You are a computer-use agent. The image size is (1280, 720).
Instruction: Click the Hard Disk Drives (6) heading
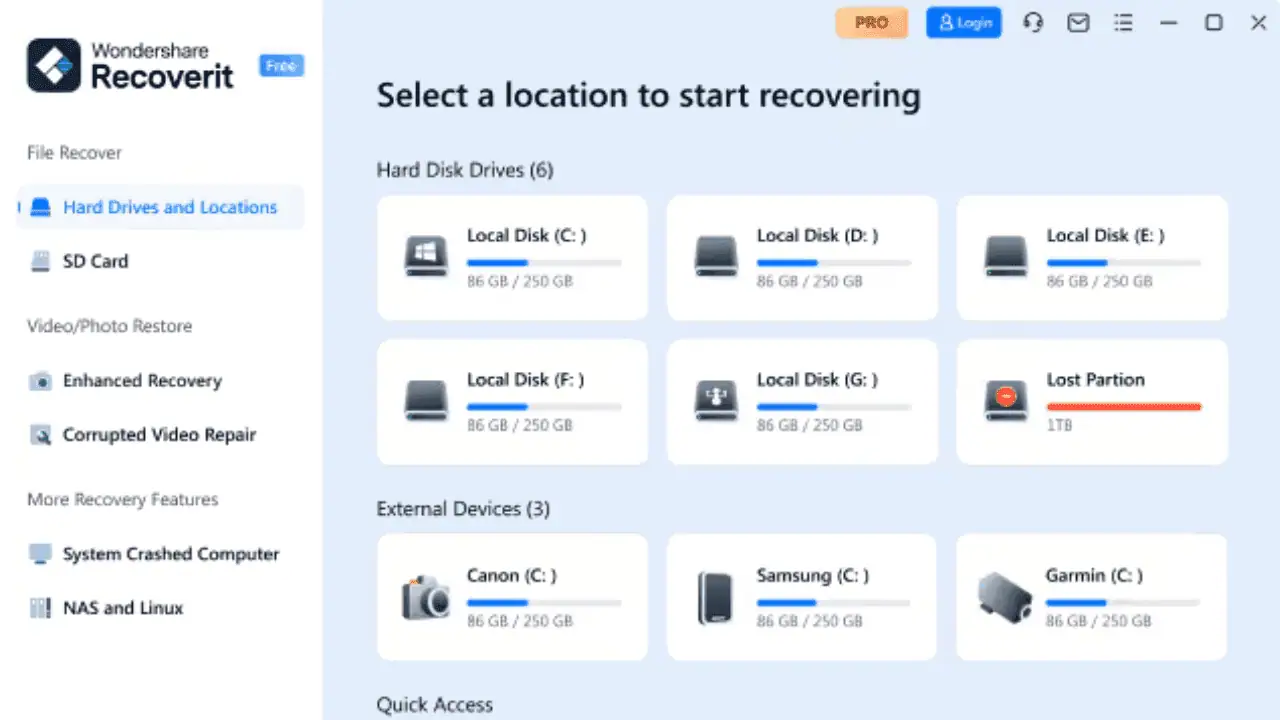(x=465, y=170)
